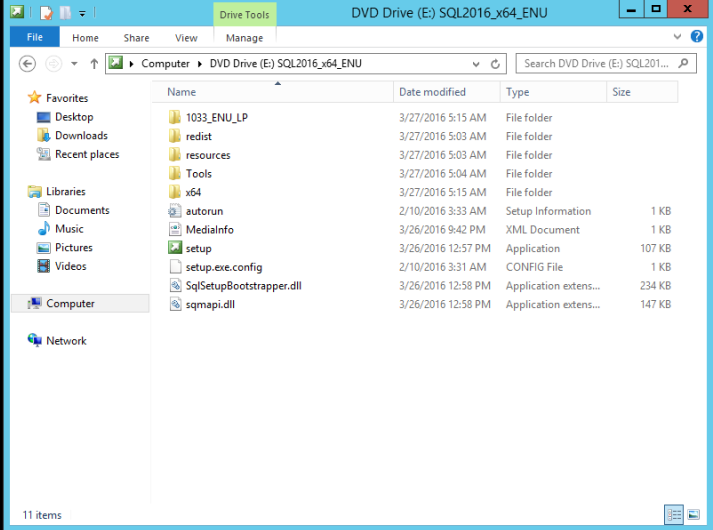713x530 pixels.
Task: Click the Network icon in sidebar
Action: click(x=35, y=340)
